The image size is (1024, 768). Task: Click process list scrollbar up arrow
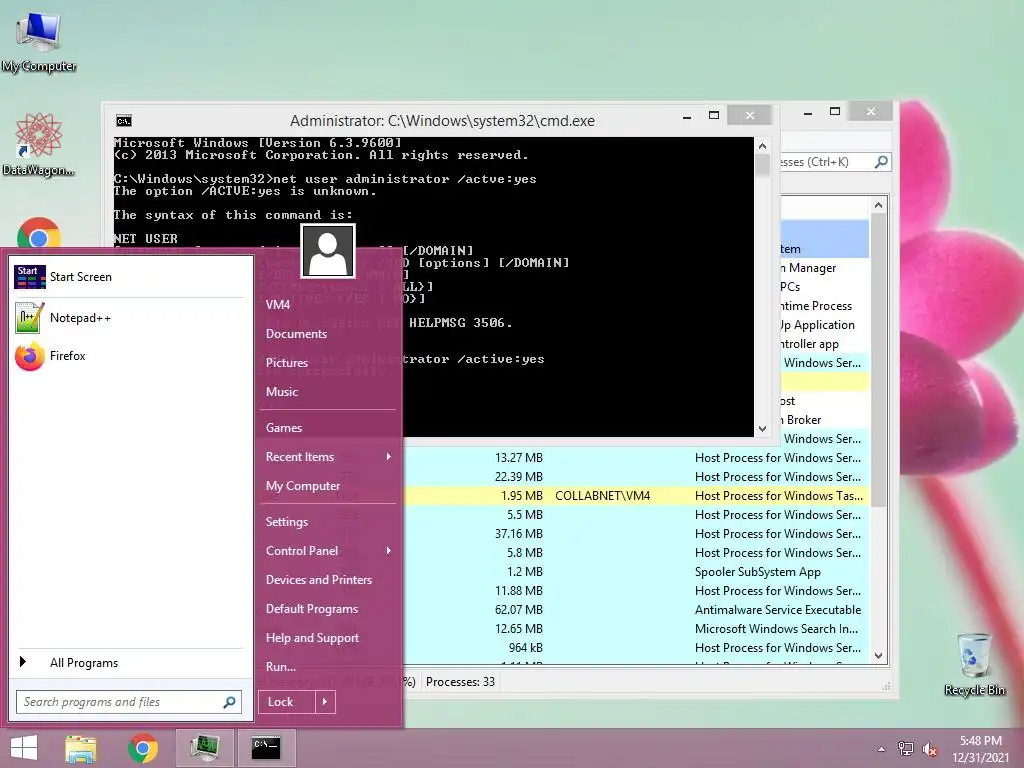[x=878, y=205]
